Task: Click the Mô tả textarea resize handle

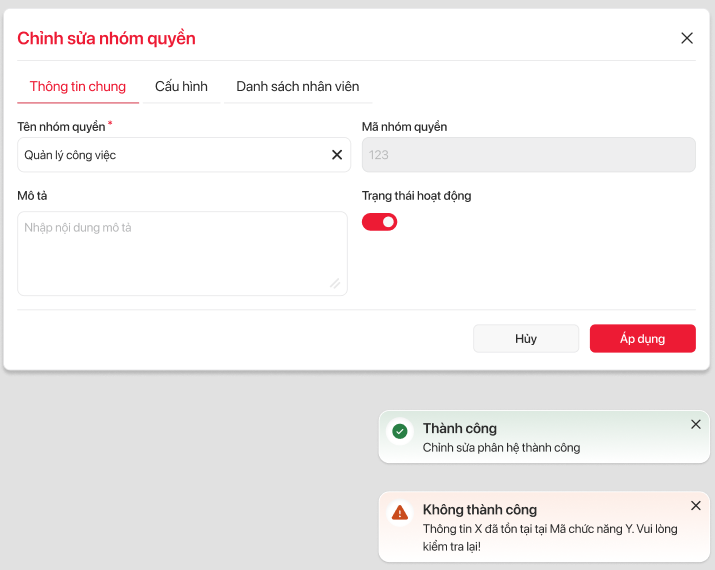Action: (335, 284)
